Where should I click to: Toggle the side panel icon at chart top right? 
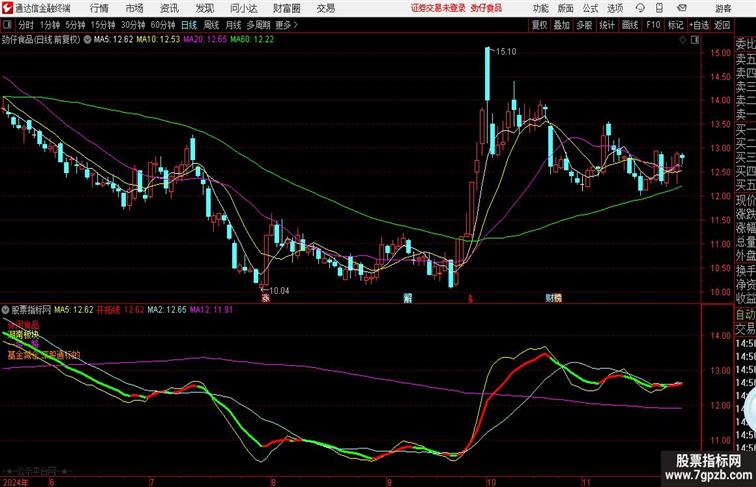pyautogui.click(x=695, y=40)
